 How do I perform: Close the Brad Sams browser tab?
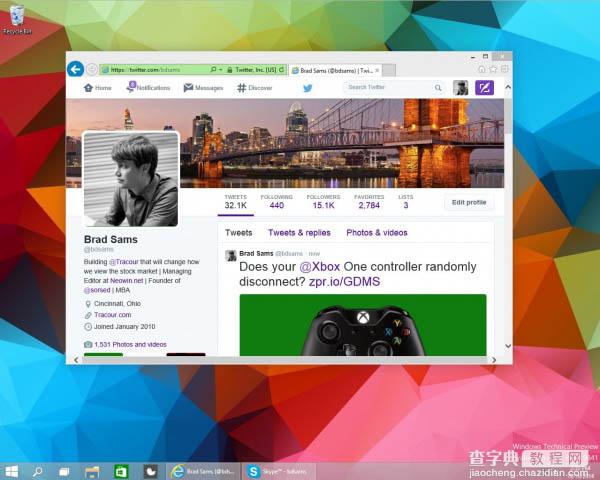[x=377, y=70]
